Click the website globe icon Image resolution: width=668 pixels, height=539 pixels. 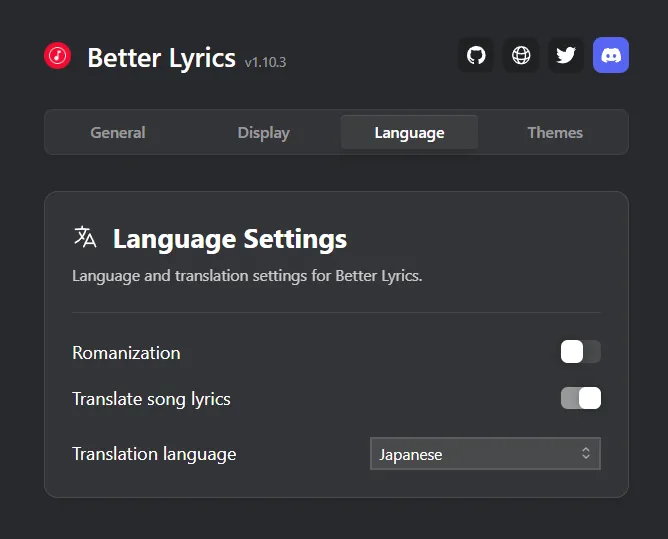(521, 55)
